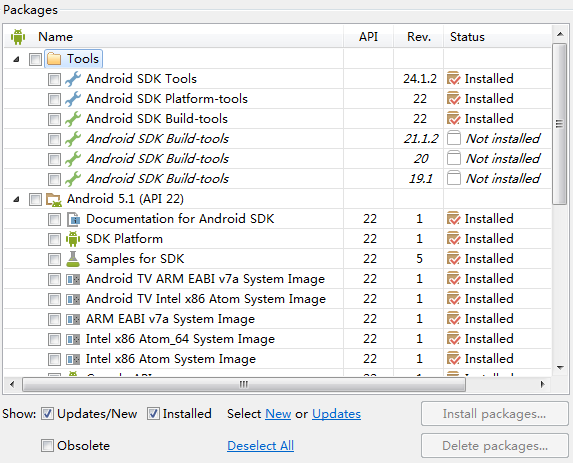Screen dimensions: 573x463
Task: Sort by the API column header
Action: pos(368,37)
